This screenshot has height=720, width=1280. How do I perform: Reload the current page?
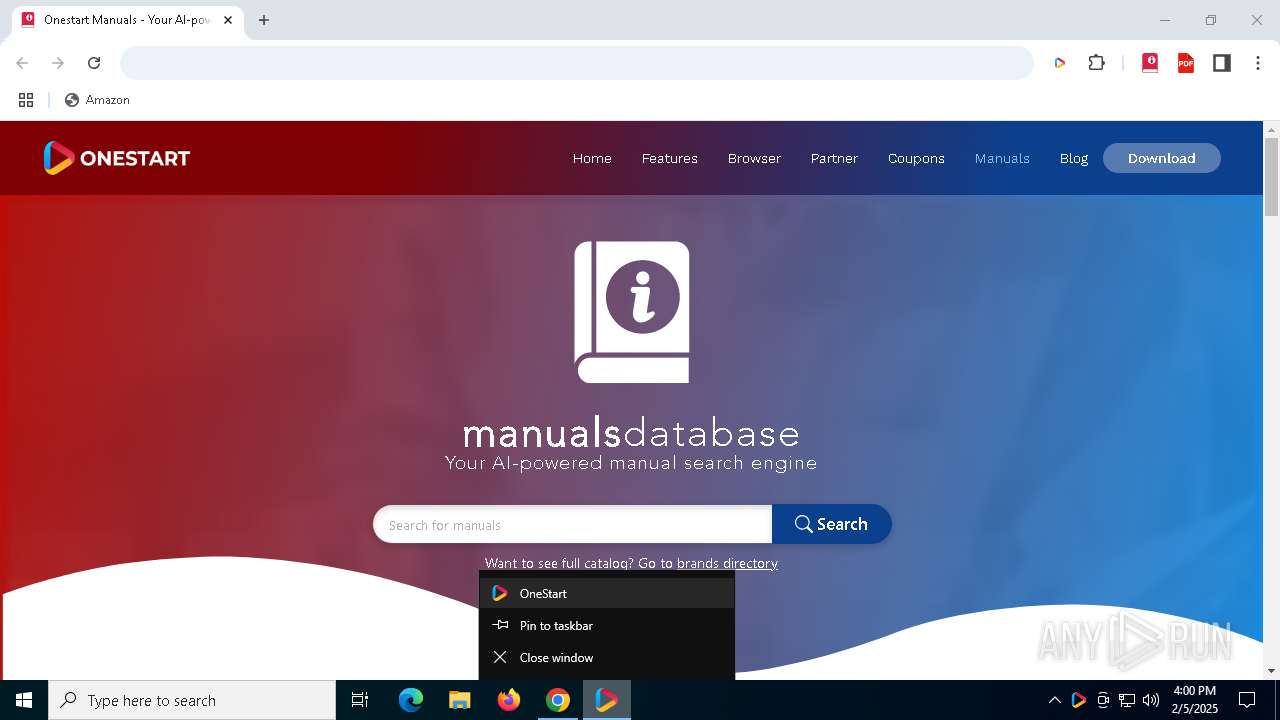pyautogui.click(x=94, y=63)
